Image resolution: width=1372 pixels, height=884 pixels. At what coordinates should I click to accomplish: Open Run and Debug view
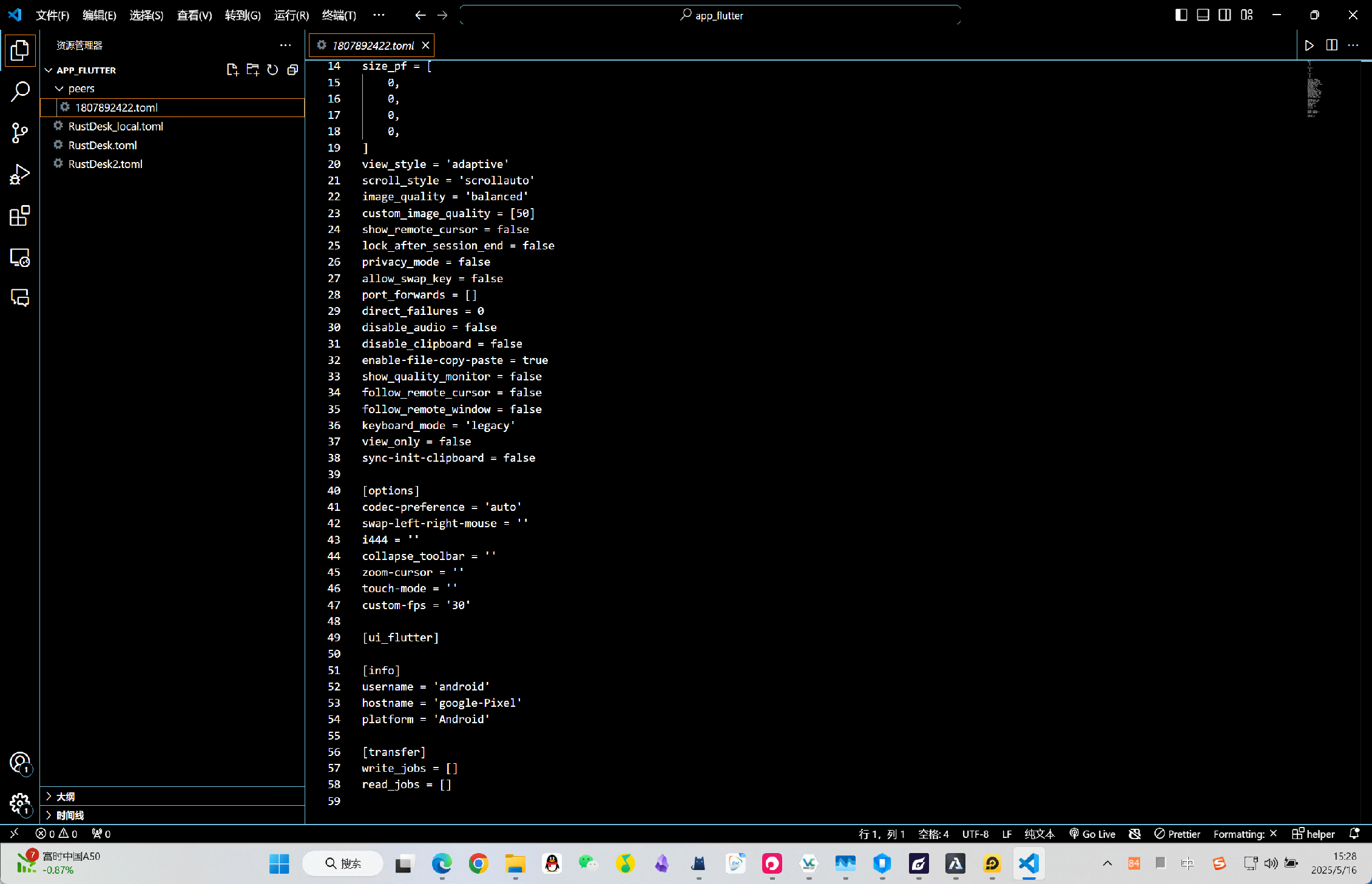[x=20, y=174]
